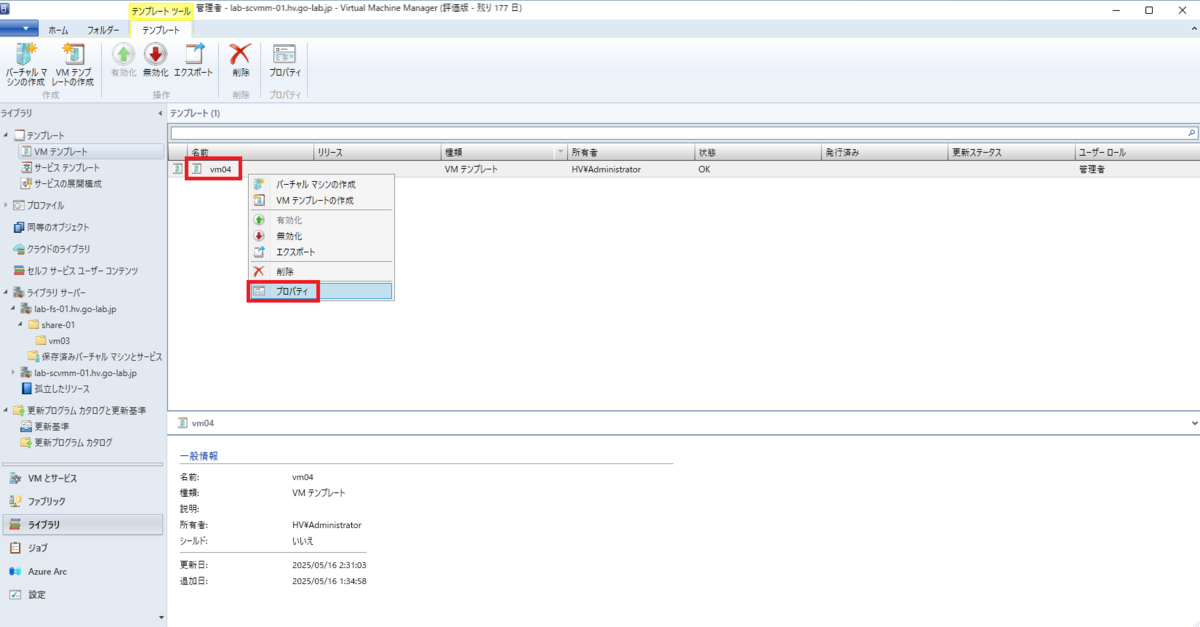The image size is (1200, 627).
Task: Click the Create Virtual Machine ribbon icon
Action: click(x=26, y=64)
